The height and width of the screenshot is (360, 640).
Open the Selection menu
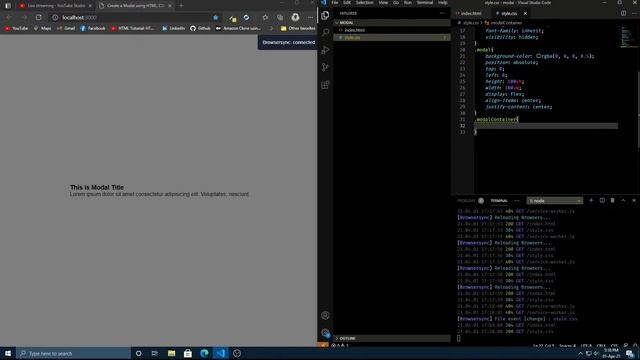pyautogui.click(x=364, y=2)
